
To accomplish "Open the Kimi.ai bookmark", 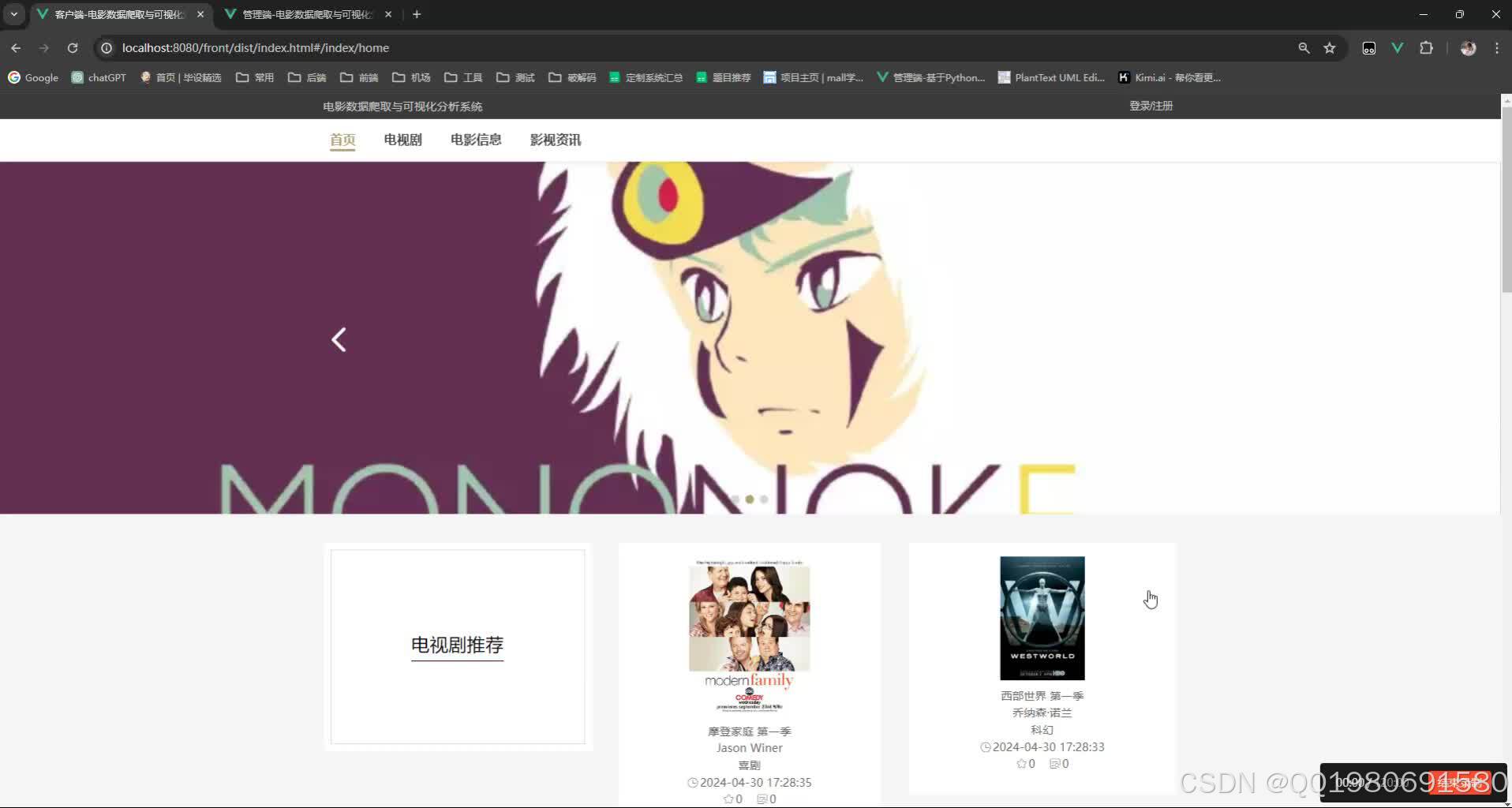I will (x=1170, y=77).
